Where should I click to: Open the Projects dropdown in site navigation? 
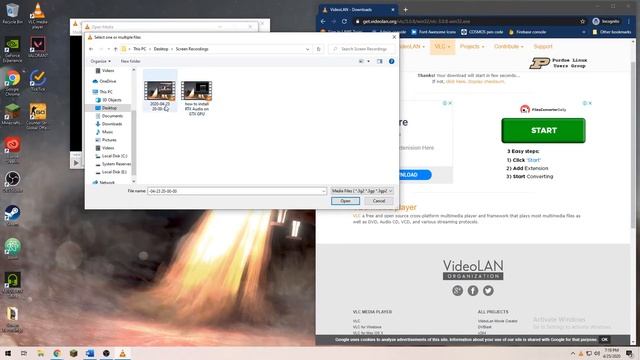472,47
